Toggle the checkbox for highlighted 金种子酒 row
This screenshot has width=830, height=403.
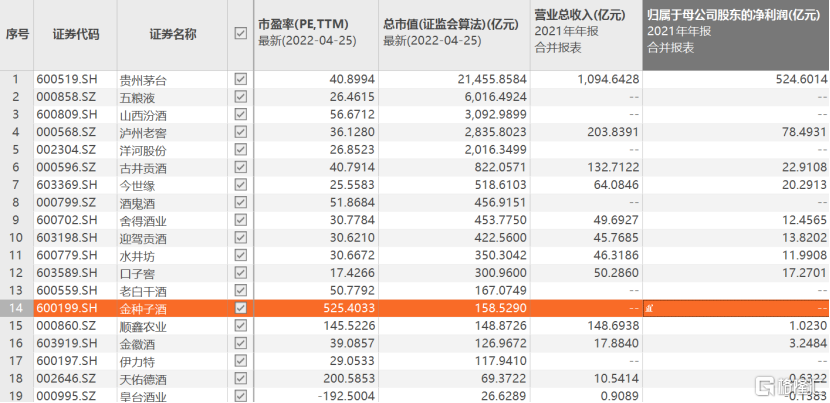240,308
